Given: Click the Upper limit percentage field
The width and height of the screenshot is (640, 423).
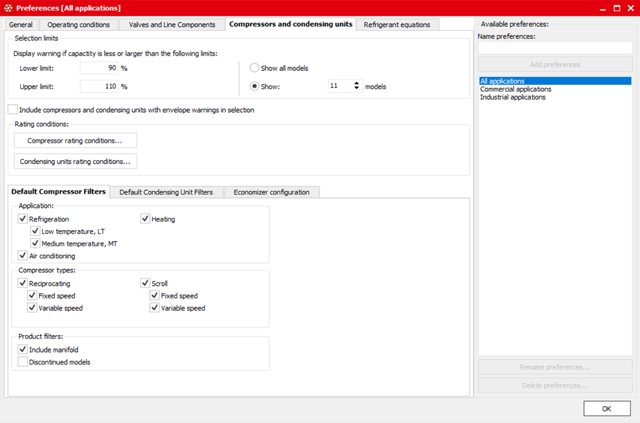Looking at the screenshot, I should coord(98,86).
